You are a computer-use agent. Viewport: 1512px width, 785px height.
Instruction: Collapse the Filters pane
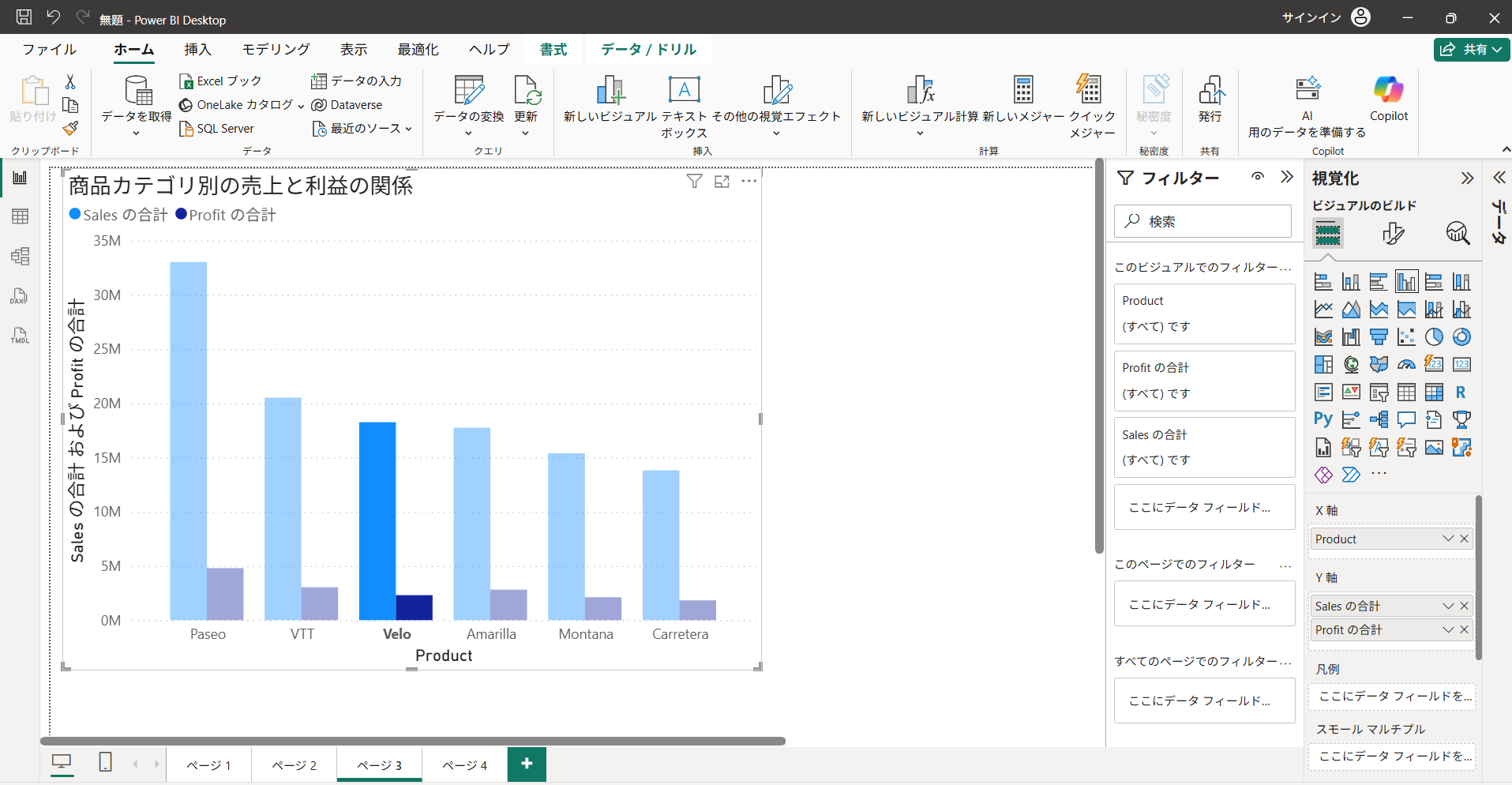pyautogui.click(x=1287, y=177)
